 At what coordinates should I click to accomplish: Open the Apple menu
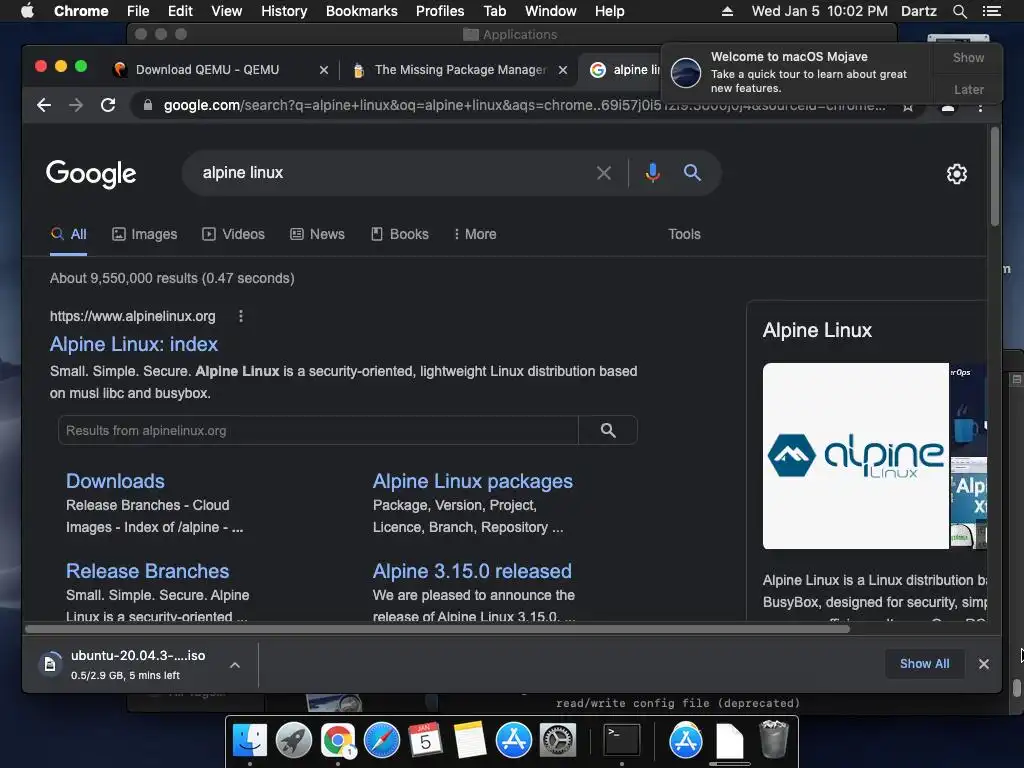(27, 11)
